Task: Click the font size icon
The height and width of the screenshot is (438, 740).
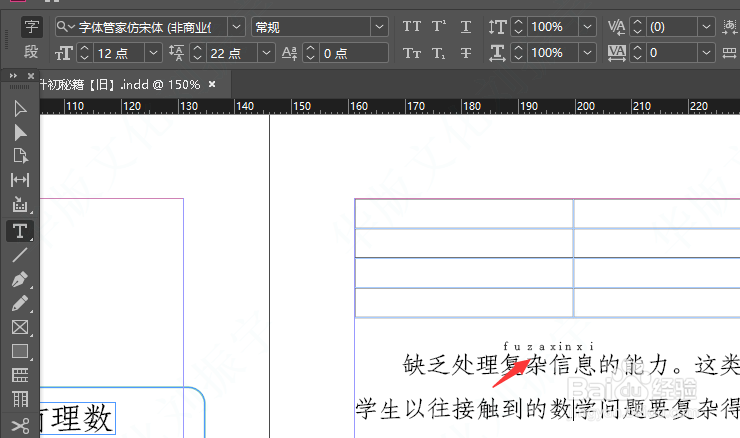Action: click(x=64, y=53)
